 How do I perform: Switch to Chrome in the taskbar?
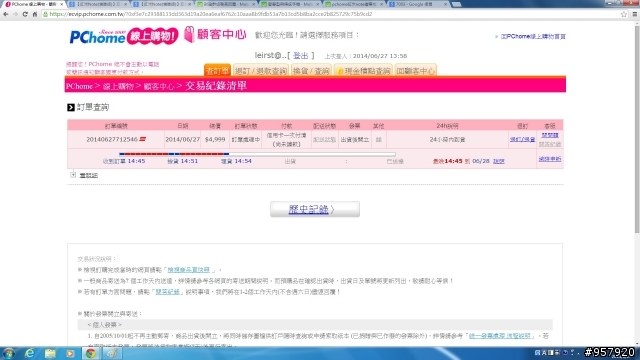(91, 353)
